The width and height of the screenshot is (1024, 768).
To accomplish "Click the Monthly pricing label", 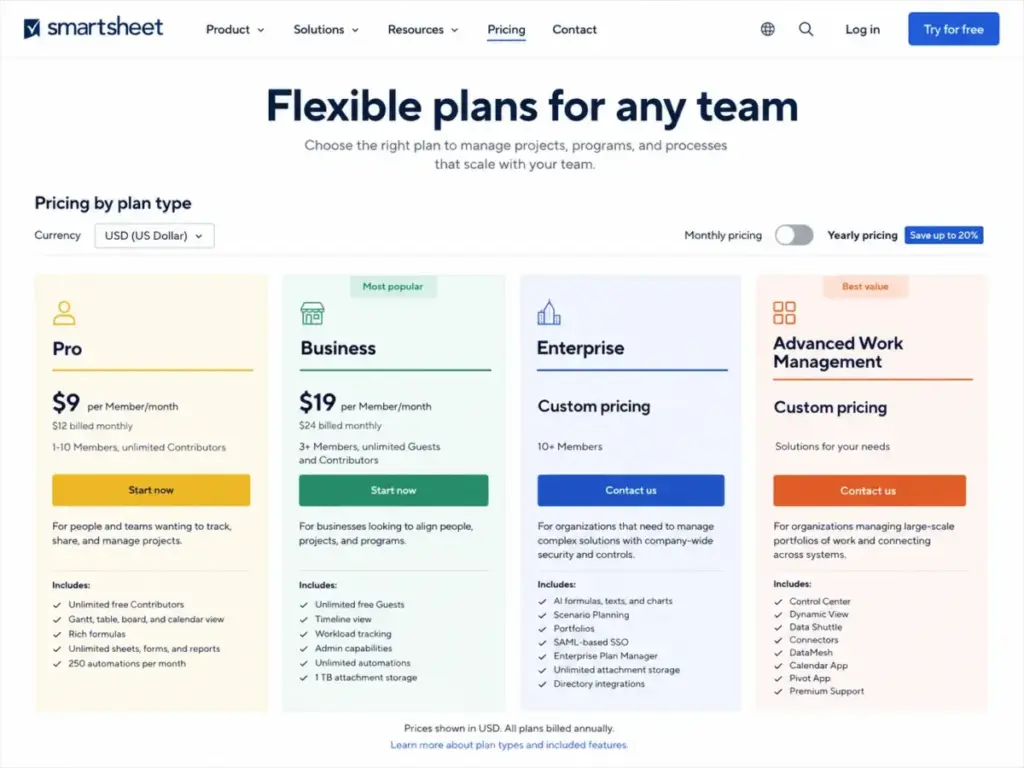I will coord(723,235).
